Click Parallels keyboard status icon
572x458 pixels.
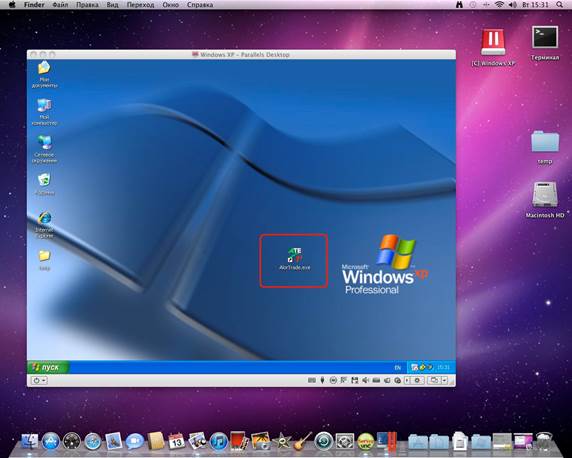(x=312, y=380)
